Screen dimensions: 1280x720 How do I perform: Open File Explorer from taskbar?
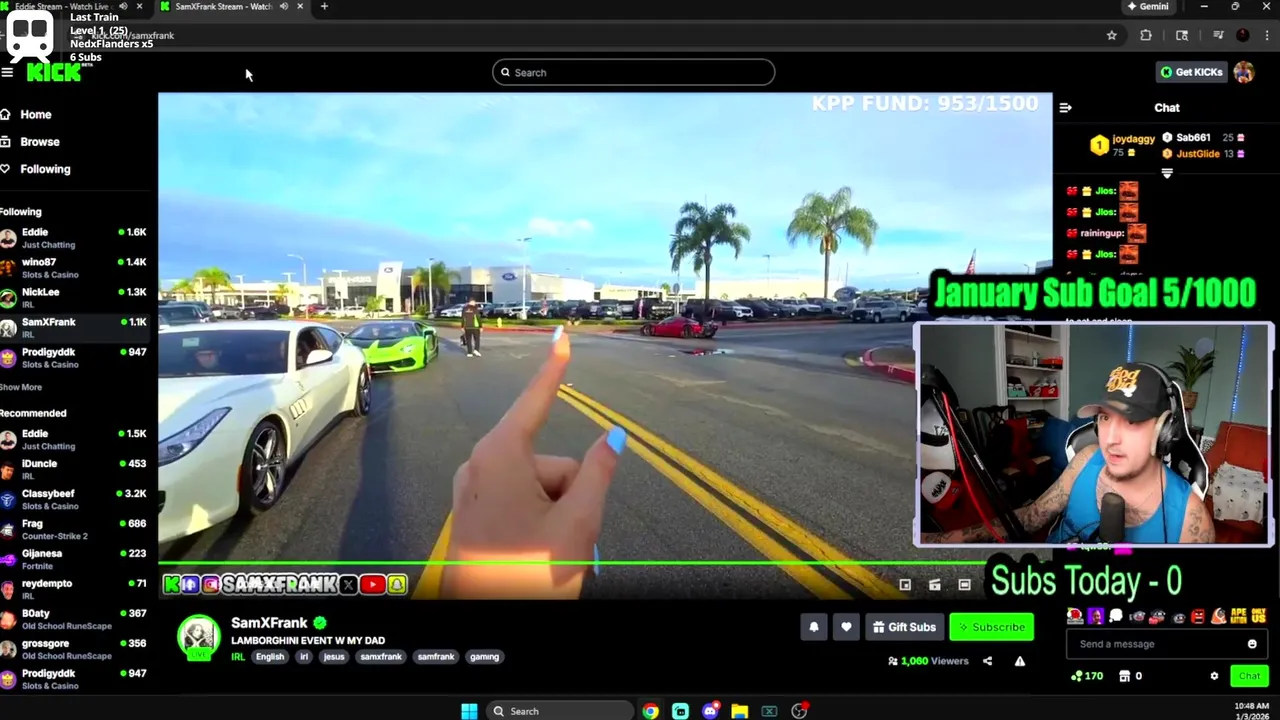coord(740,711)
